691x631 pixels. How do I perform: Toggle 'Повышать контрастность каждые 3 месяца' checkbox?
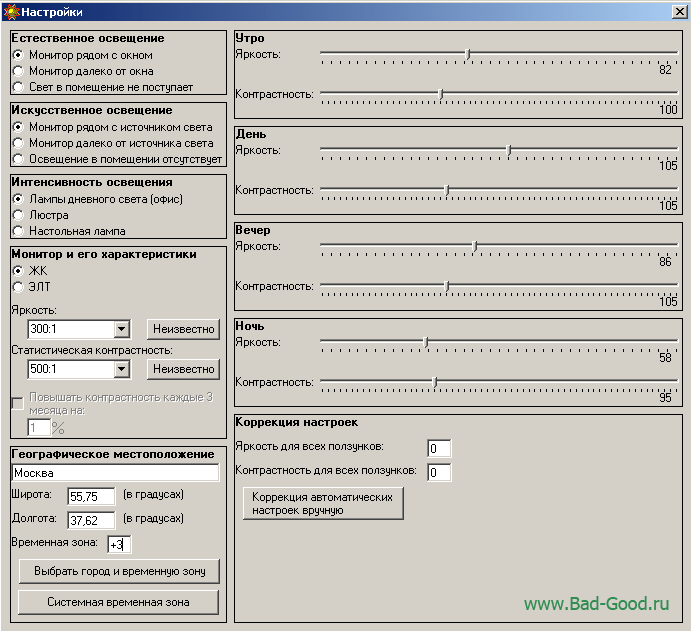pos(18,403)
